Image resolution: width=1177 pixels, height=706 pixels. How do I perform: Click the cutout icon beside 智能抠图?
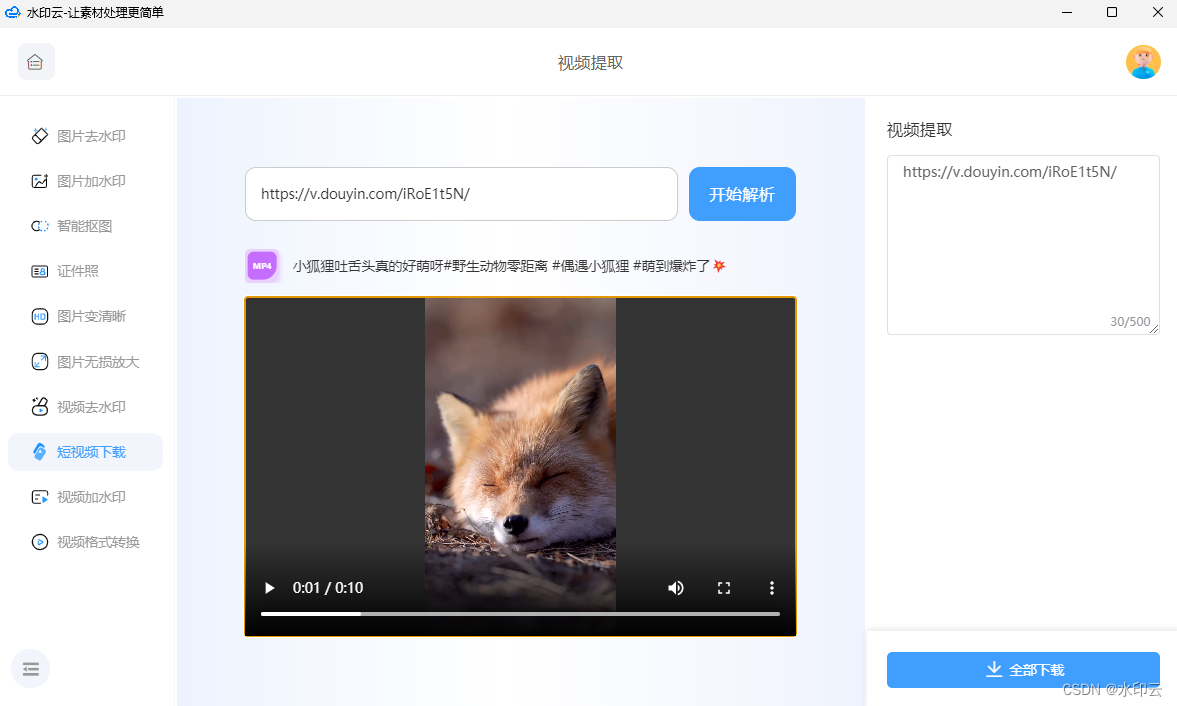(40, 226)
